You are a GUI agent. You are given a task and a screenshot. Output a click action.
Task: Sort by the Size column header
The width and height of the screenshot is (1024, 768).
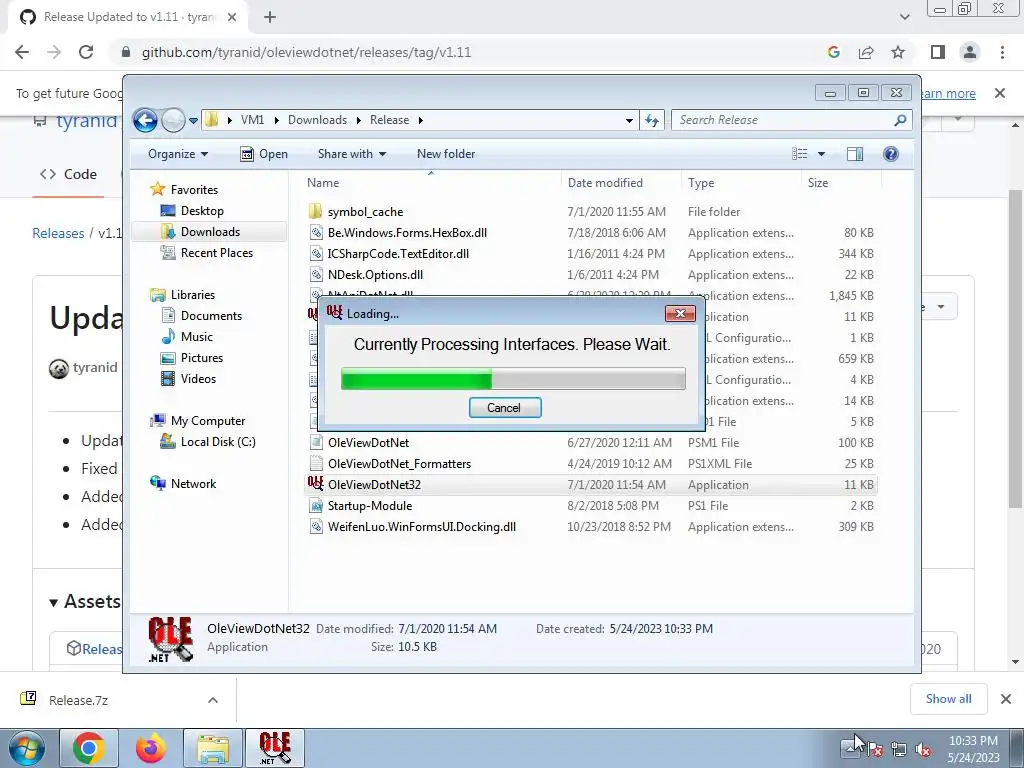(x=841, y=183)
